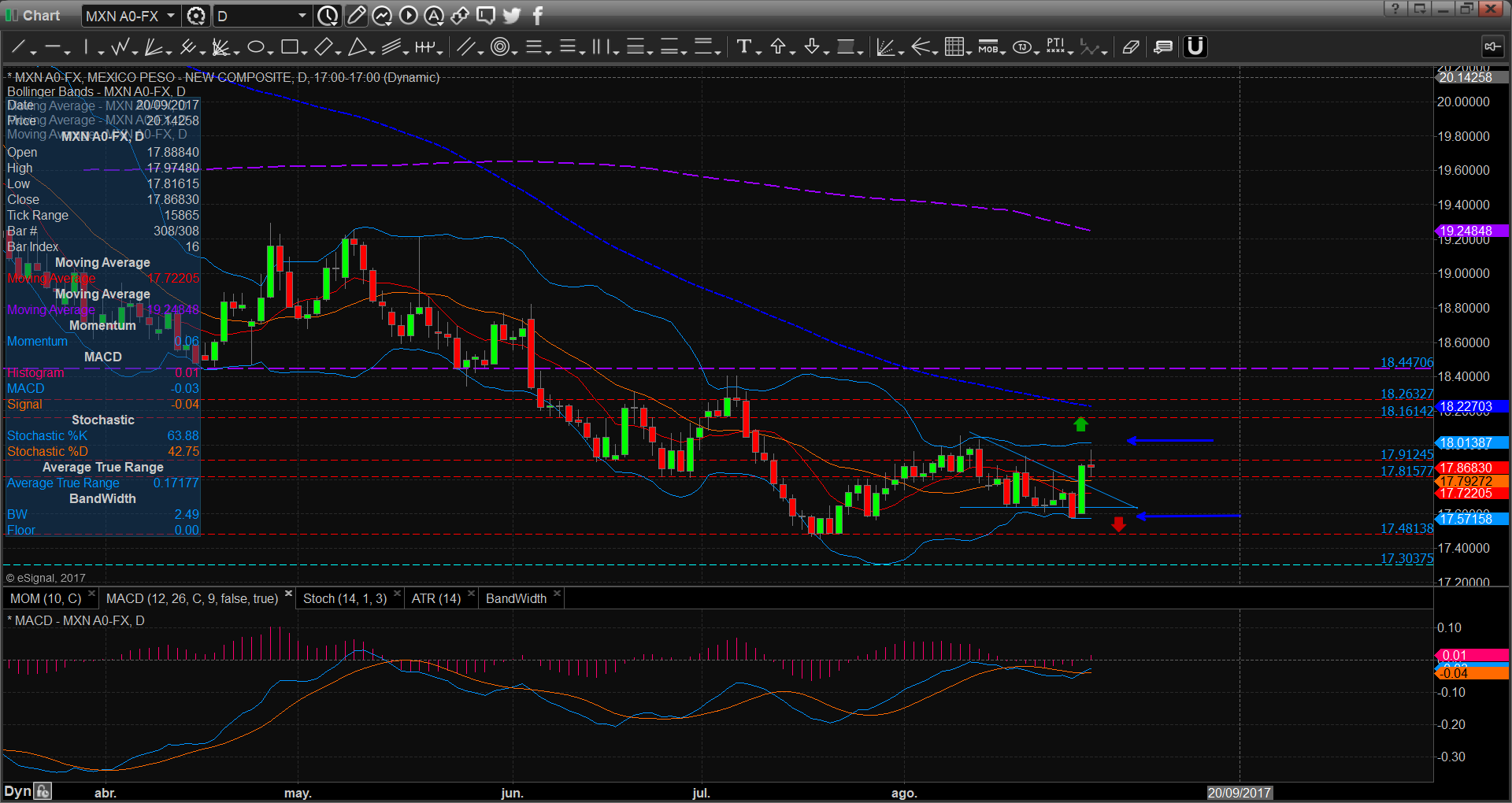Open the chart settings gear icon
1512x803 pixels.
(x=196, y=16)
